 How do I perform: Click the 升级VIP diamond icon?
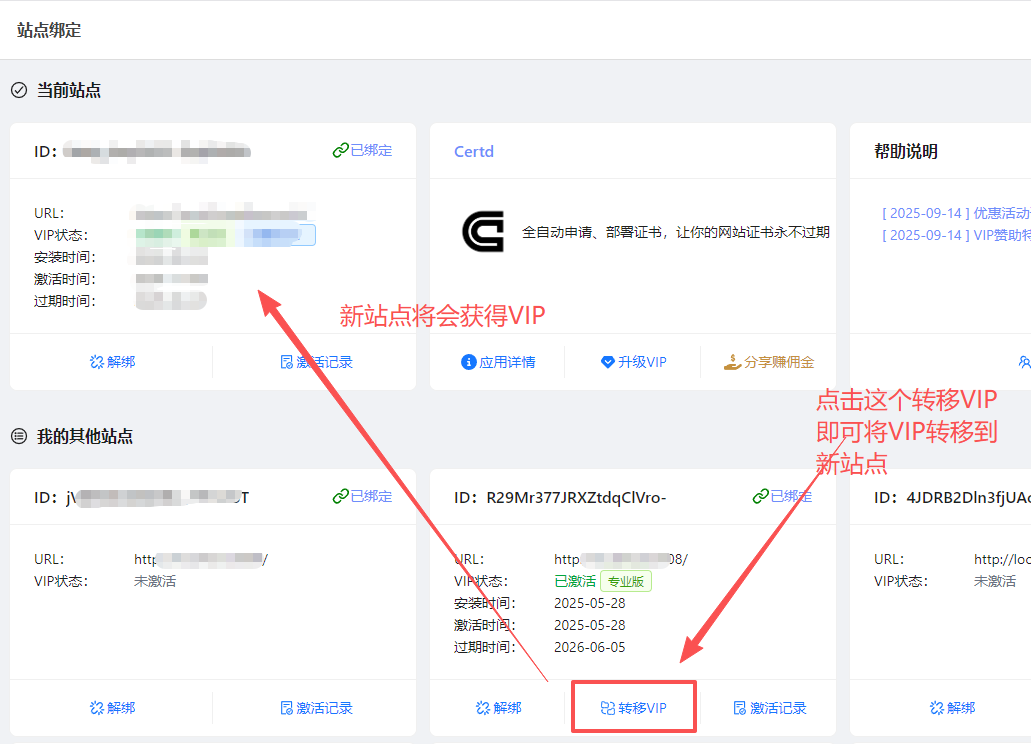point(607,362)
